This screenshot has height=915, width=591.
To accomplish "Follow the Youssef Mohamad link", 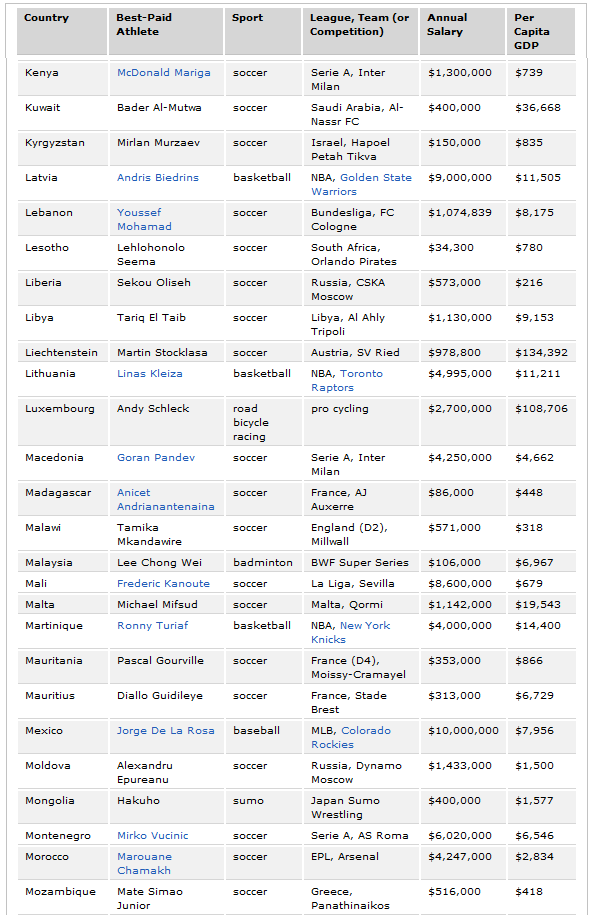I will 144,219.
